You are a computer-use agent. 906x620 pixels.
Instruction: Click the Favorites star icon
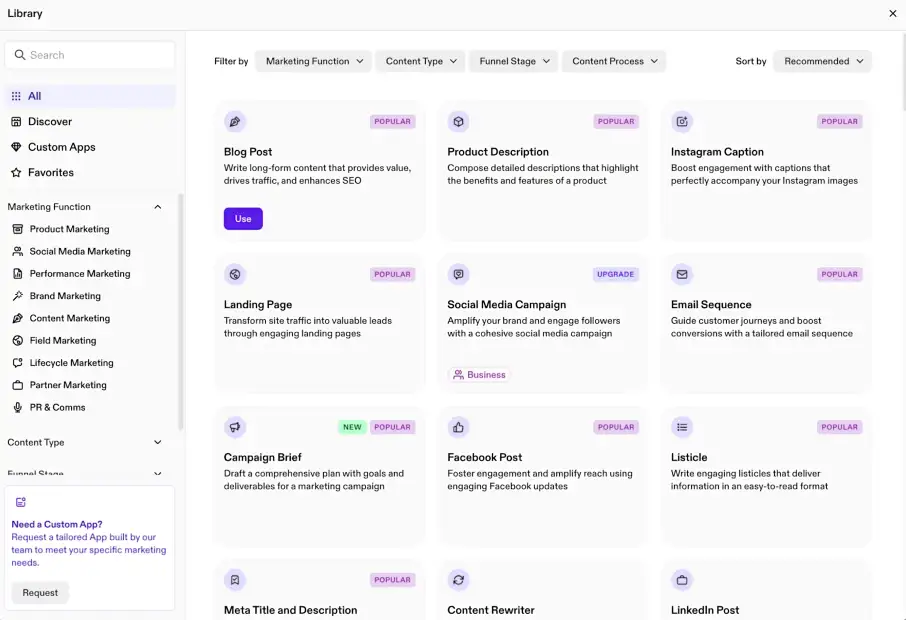16,172
